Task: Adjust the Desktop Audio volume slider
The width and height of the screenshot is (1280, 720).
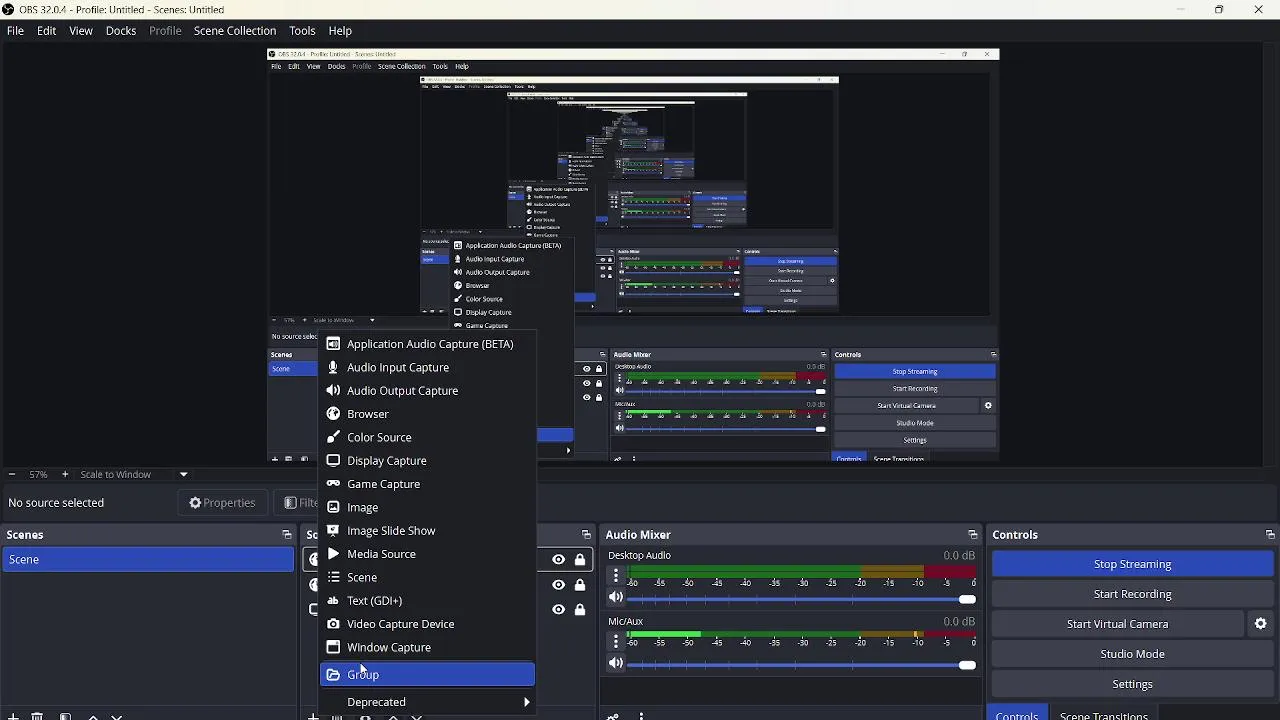Action: 802,599
